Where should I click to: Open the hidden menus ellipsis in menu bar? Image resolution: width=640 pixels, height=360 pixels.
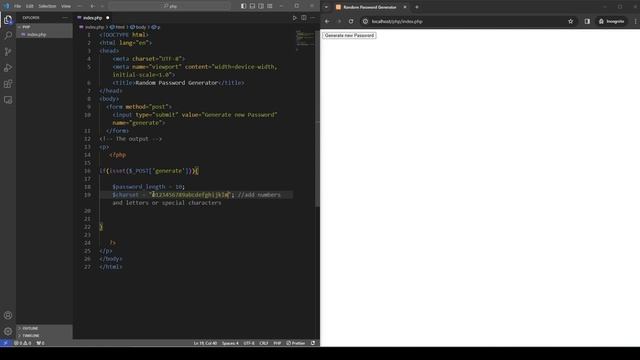80,6
